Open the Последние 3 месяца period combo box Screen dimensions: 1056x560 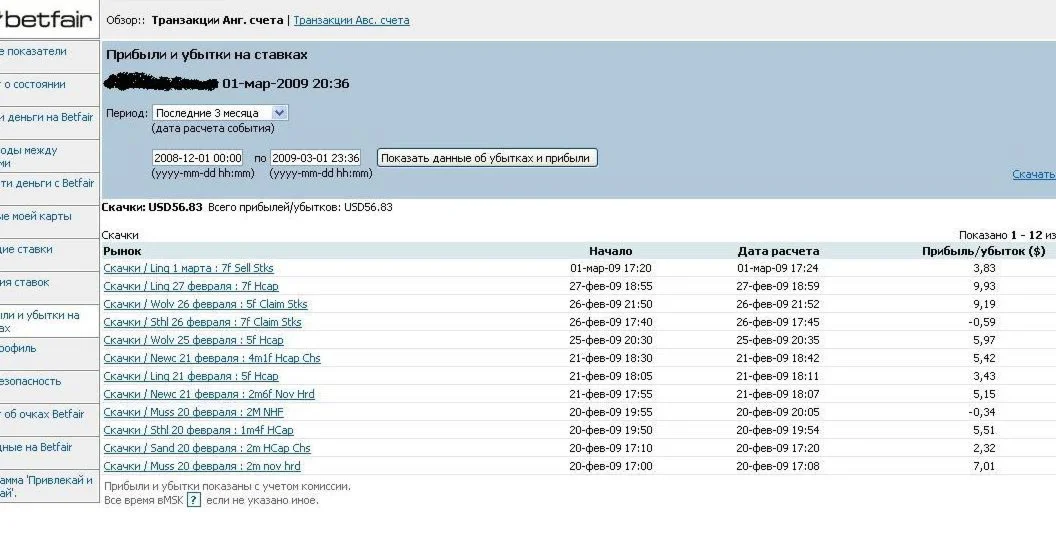[x=220, y=113]
